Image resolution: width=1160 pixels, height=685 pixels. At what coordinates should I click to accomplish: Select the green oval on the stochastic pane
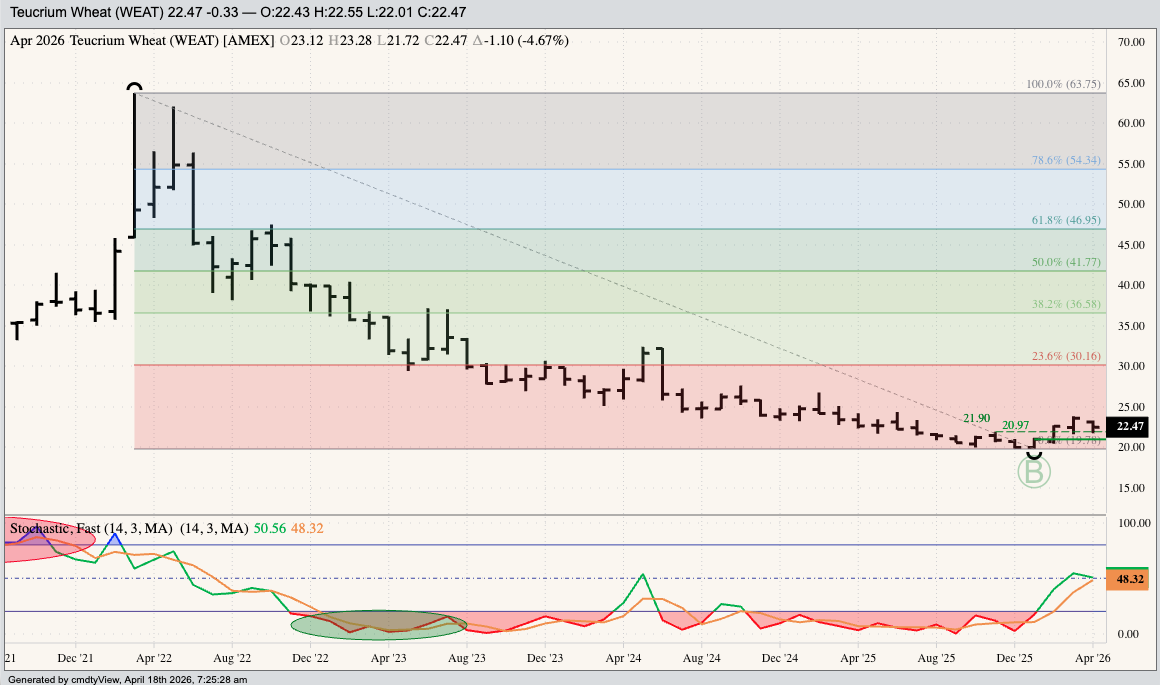379,624
